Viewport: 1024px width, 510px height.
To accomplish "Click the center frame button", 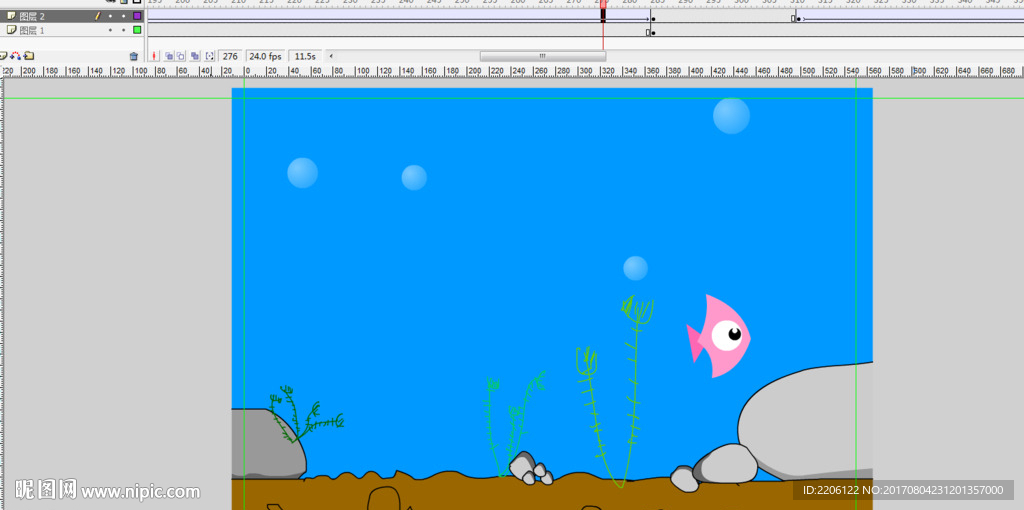I will (x=155, y=56).
